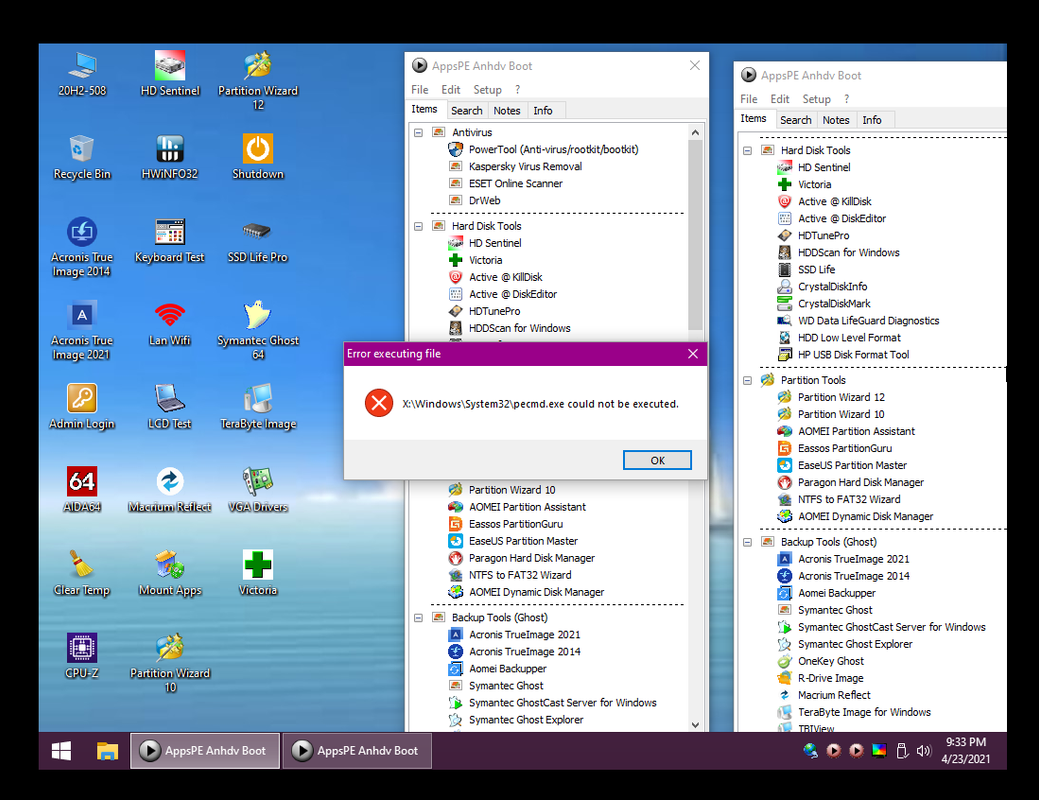Image resolution: width=1039 pixels, height=800 pixels.
Task: Open the 20H2-508 computer icon
Action: [x=82, y=74]
